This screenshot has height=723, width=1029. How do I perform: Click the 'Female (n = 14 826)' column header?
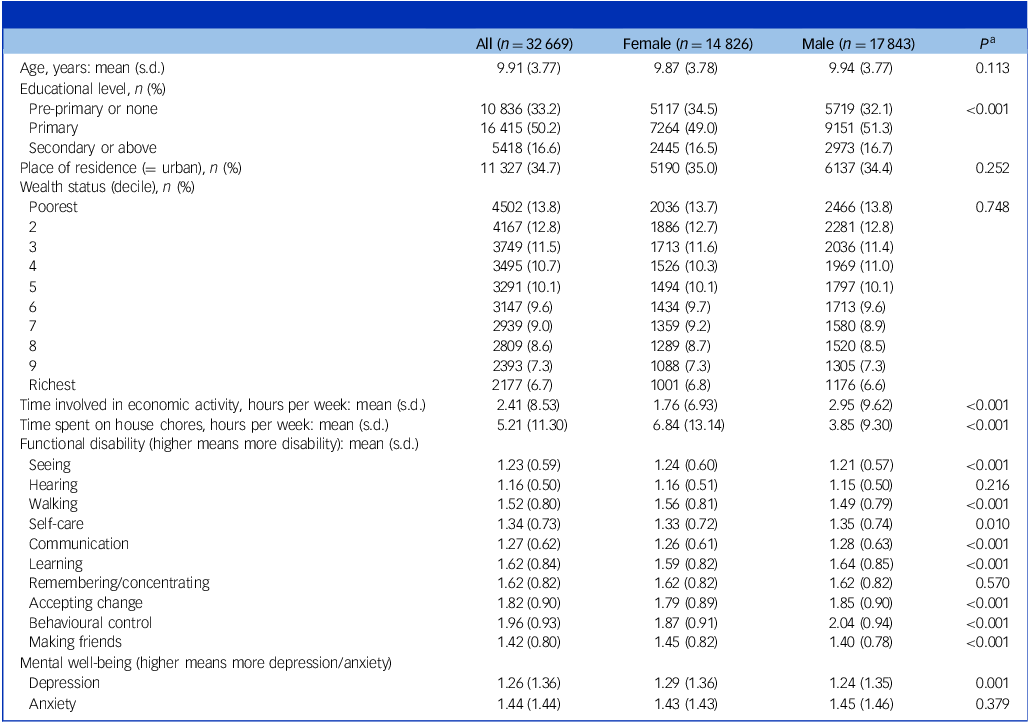[688, 44]
